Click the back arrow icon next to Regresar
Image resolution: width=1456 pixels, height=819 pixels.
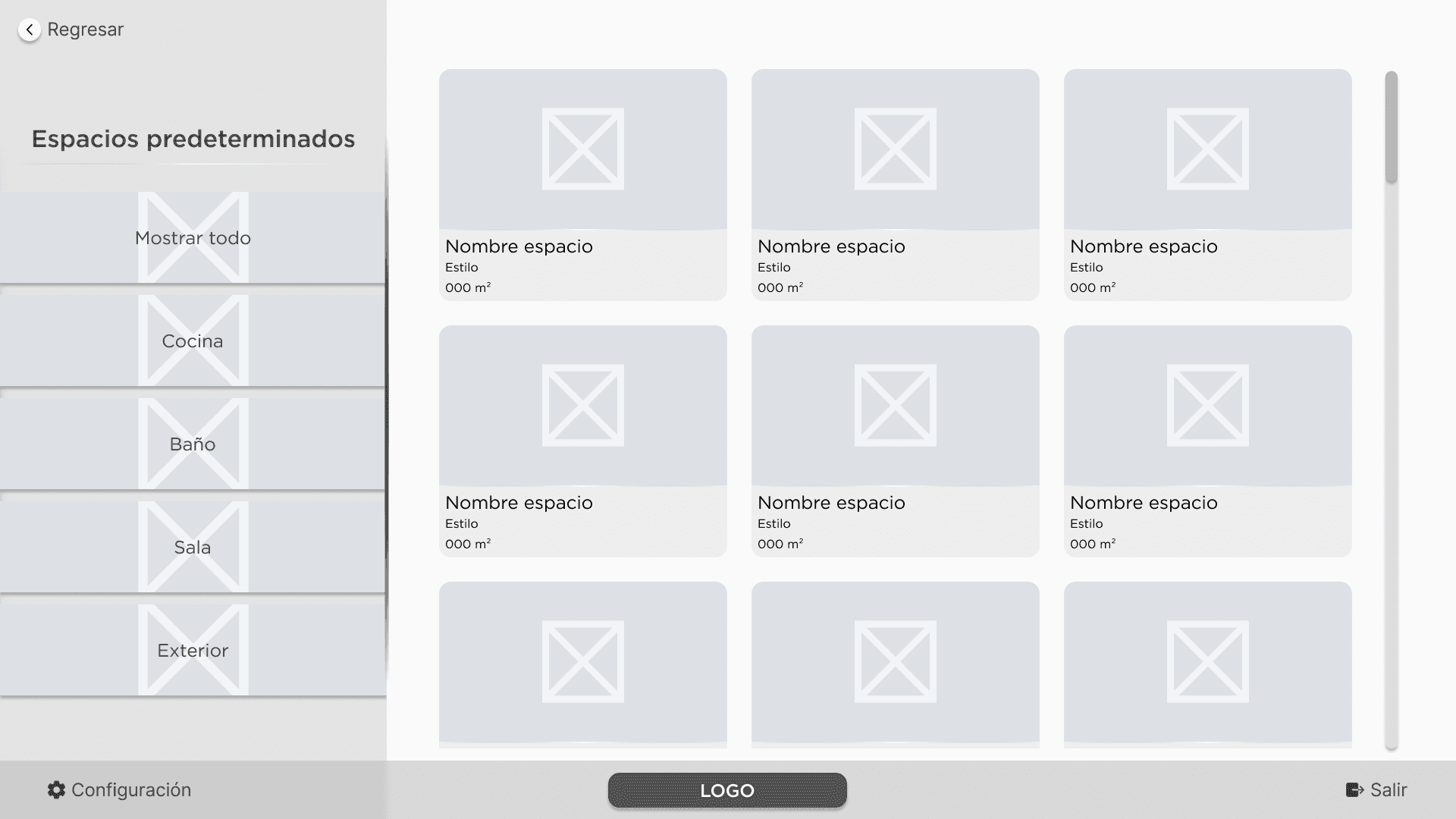click(x=30, y=30)
